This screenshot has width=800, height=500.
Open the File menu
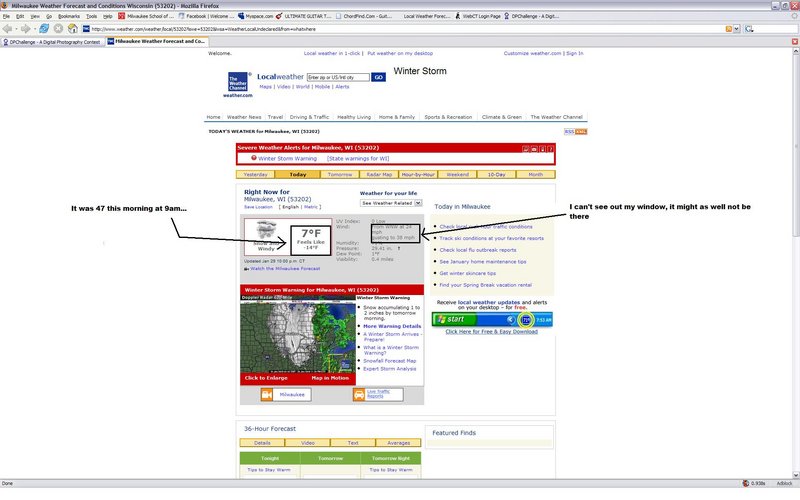click(x=6, y=16)
